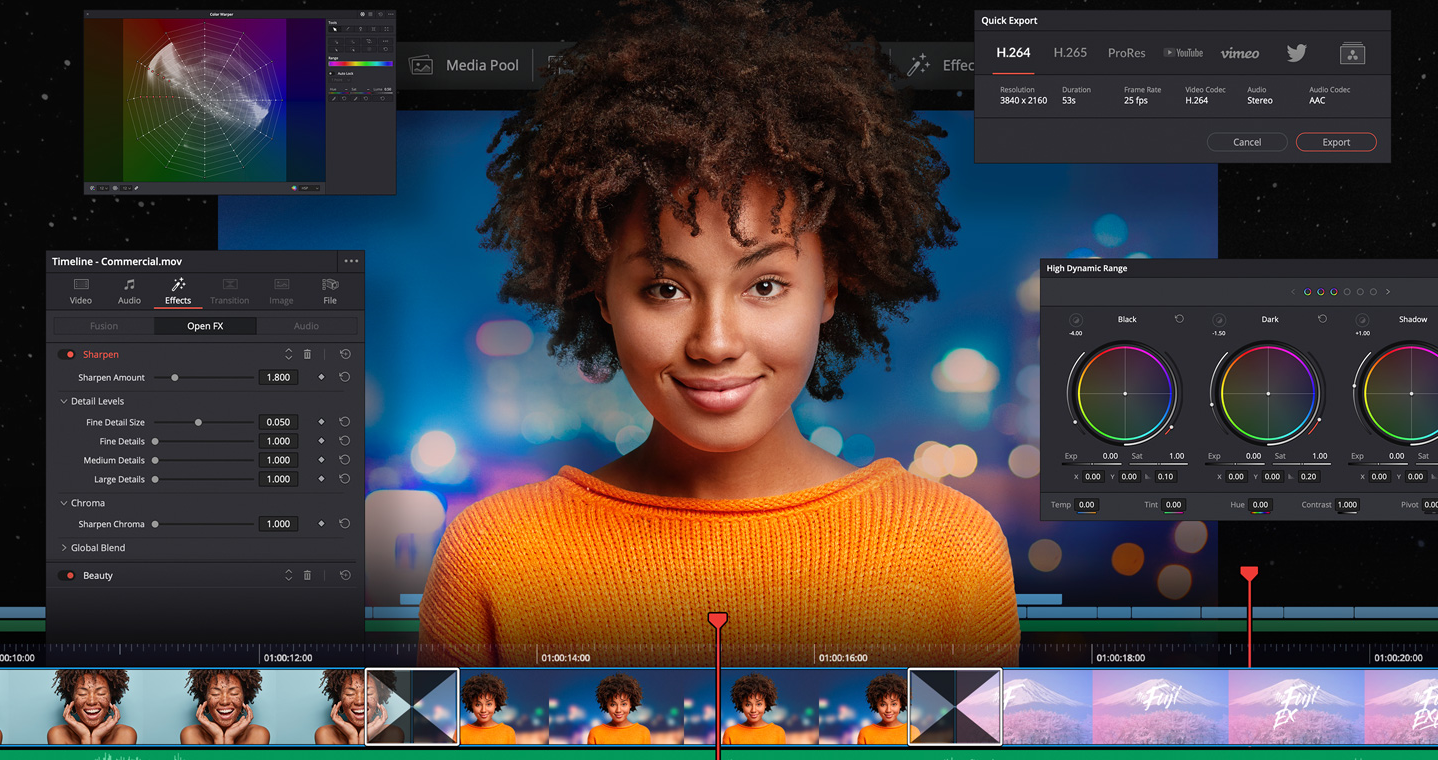The image size is (1438, 760).
Task: Select the YouTube export preset
Action: pos(1183,53)
